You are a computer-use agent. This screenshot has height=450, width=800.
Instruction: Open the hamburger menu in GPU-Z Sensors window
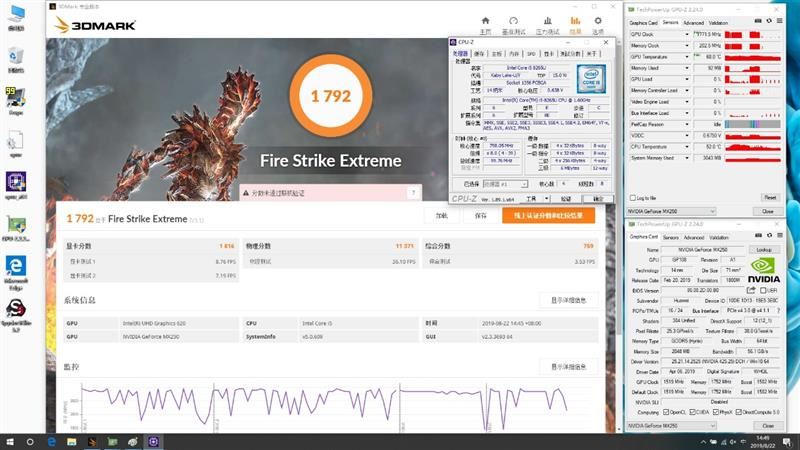point(779,21)
